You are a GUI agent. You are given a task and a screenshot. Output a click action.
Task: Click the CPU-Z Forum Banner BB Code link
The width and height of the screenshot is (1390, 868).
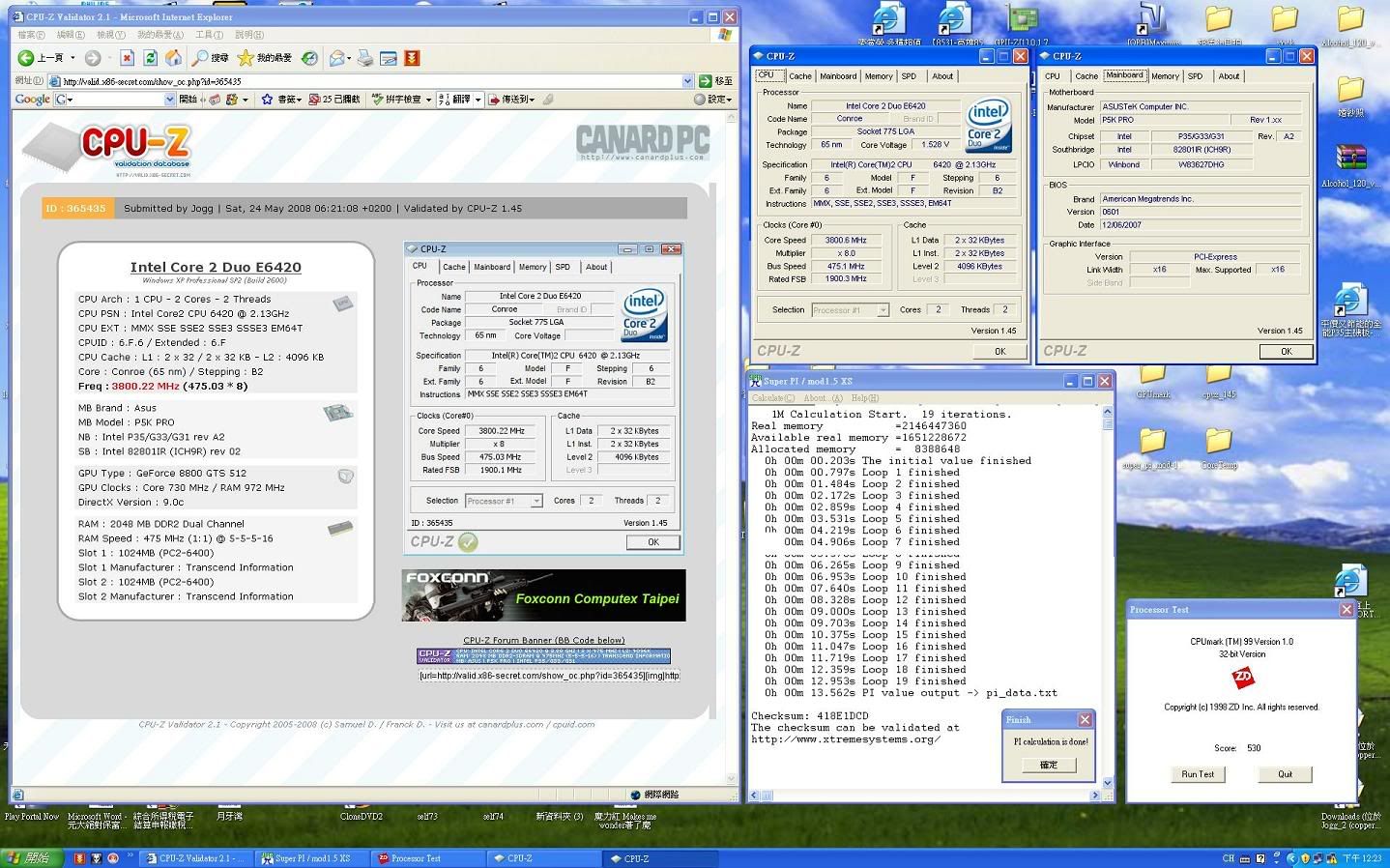coord(544,640)
